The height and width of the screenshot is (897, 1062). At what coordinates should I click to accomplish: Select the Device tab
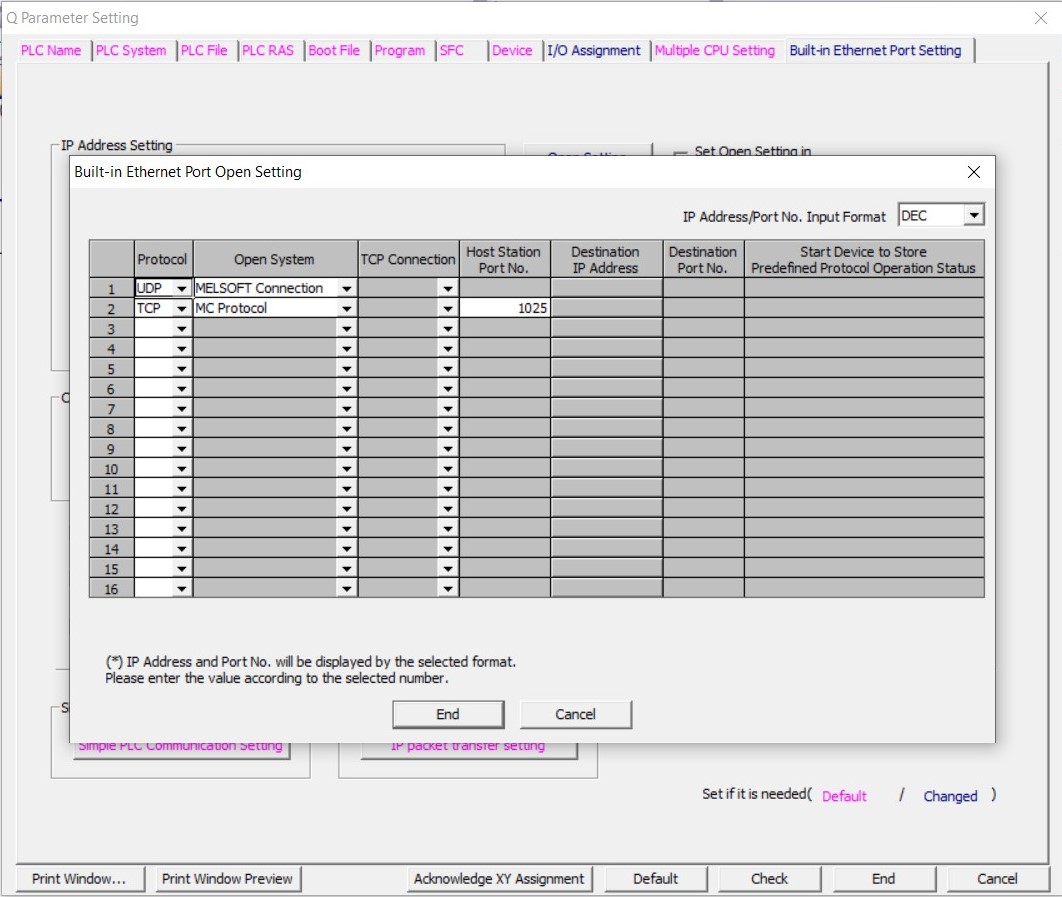pos(512,51)
